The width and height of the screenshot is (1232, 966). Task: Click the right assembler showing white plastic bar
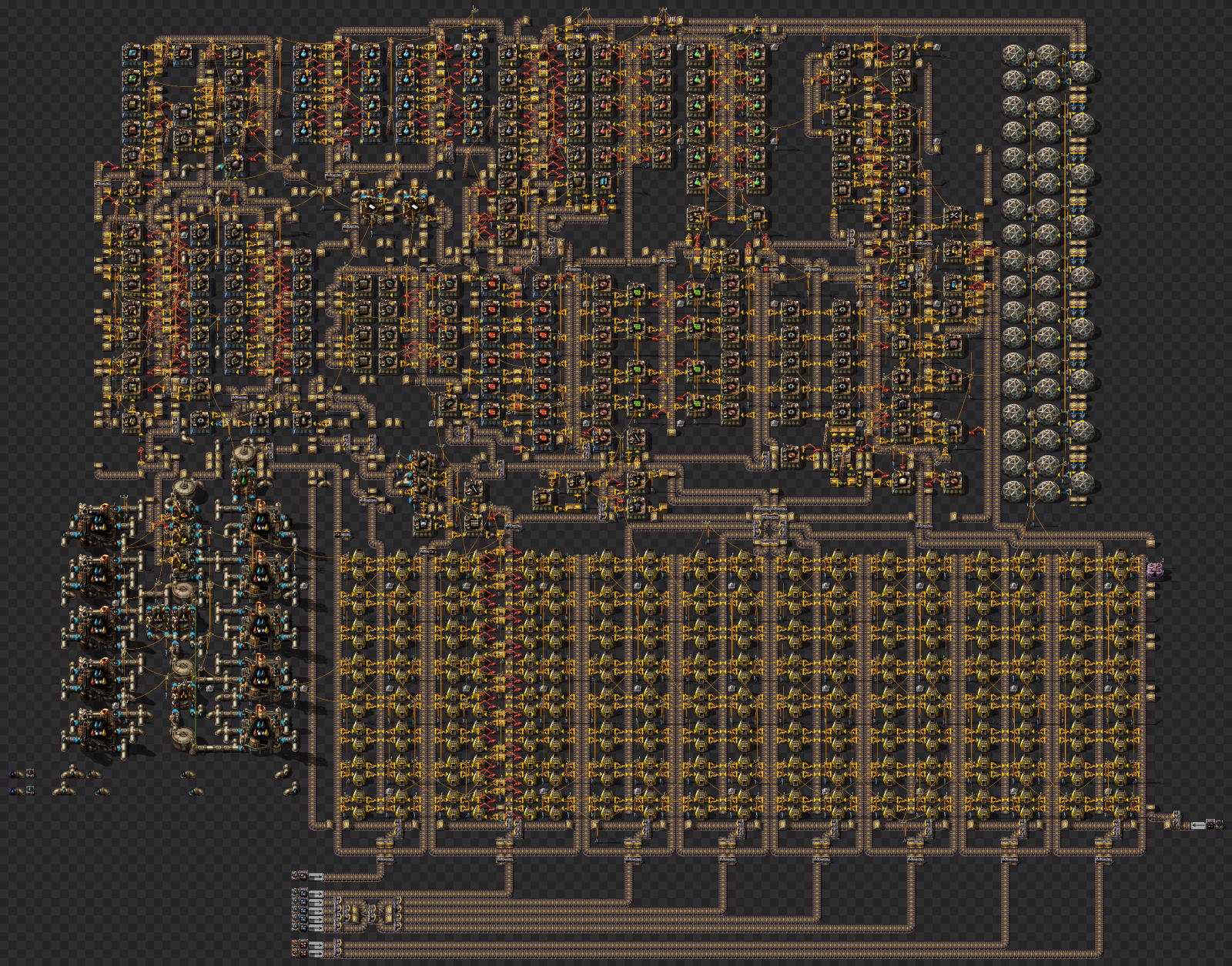click(414, 209)
